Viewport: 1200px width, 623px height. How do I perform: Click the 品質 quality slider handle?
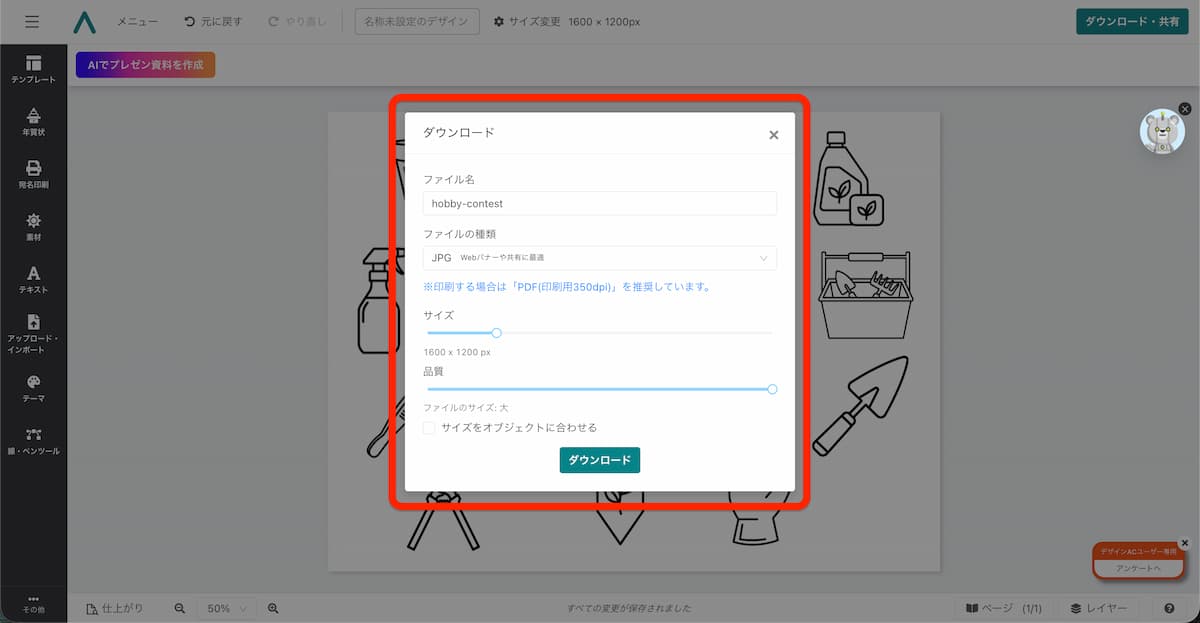772,389
